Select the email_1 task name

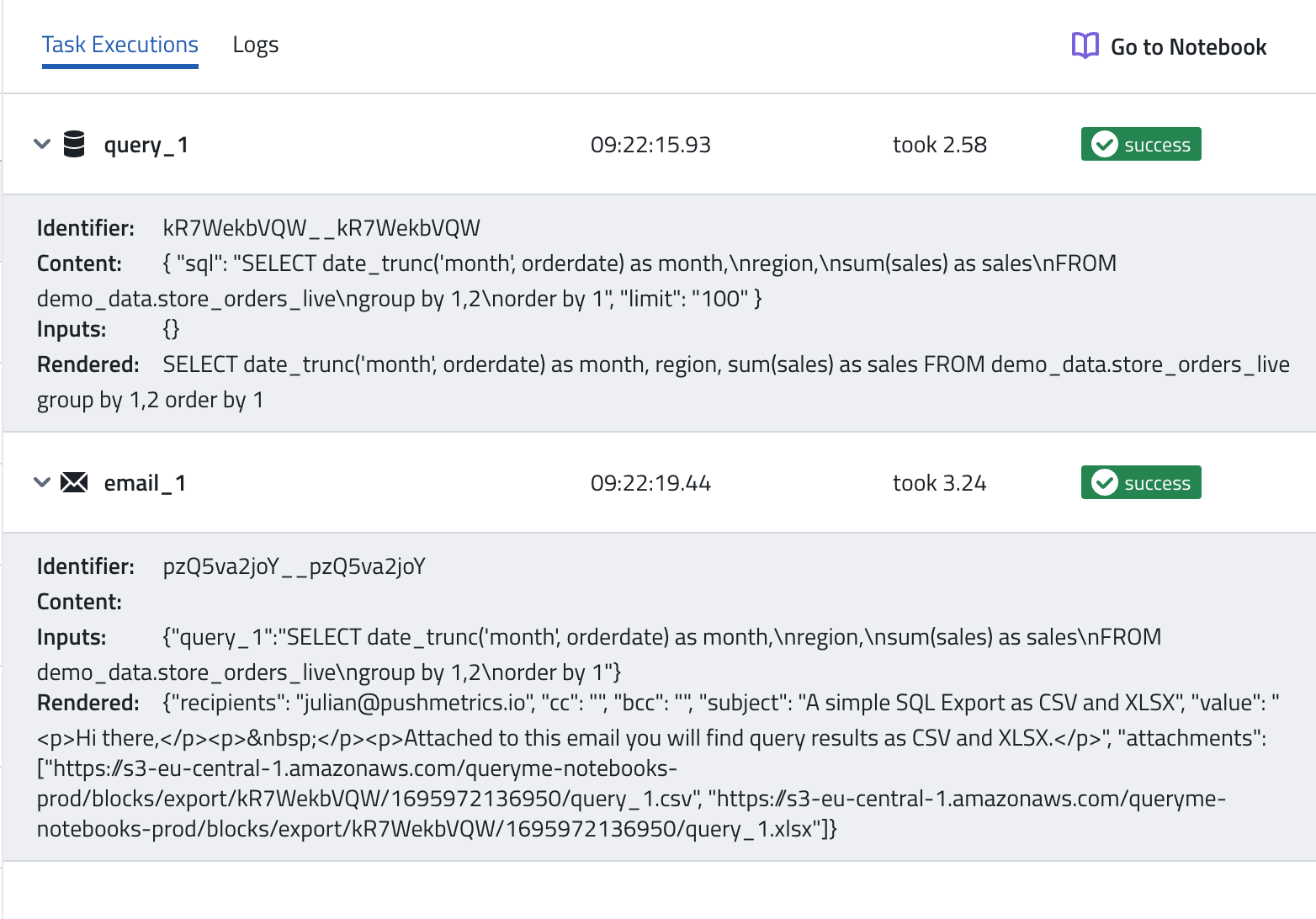click(145, 483)
